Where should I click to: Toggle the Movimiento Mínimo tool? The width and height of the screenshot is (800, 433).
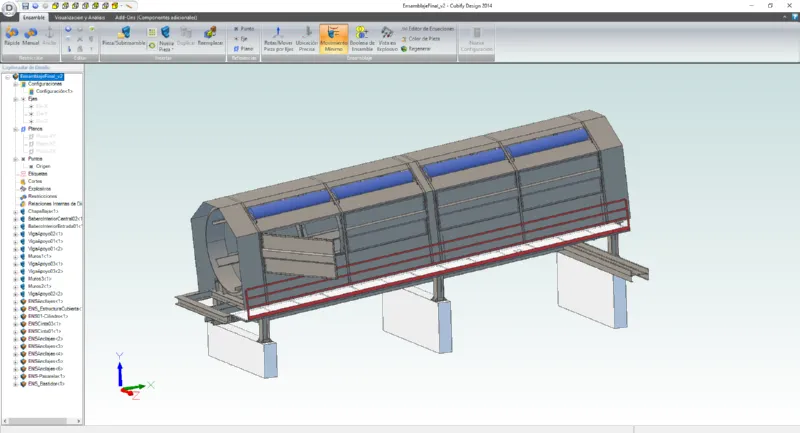point(335,37)
